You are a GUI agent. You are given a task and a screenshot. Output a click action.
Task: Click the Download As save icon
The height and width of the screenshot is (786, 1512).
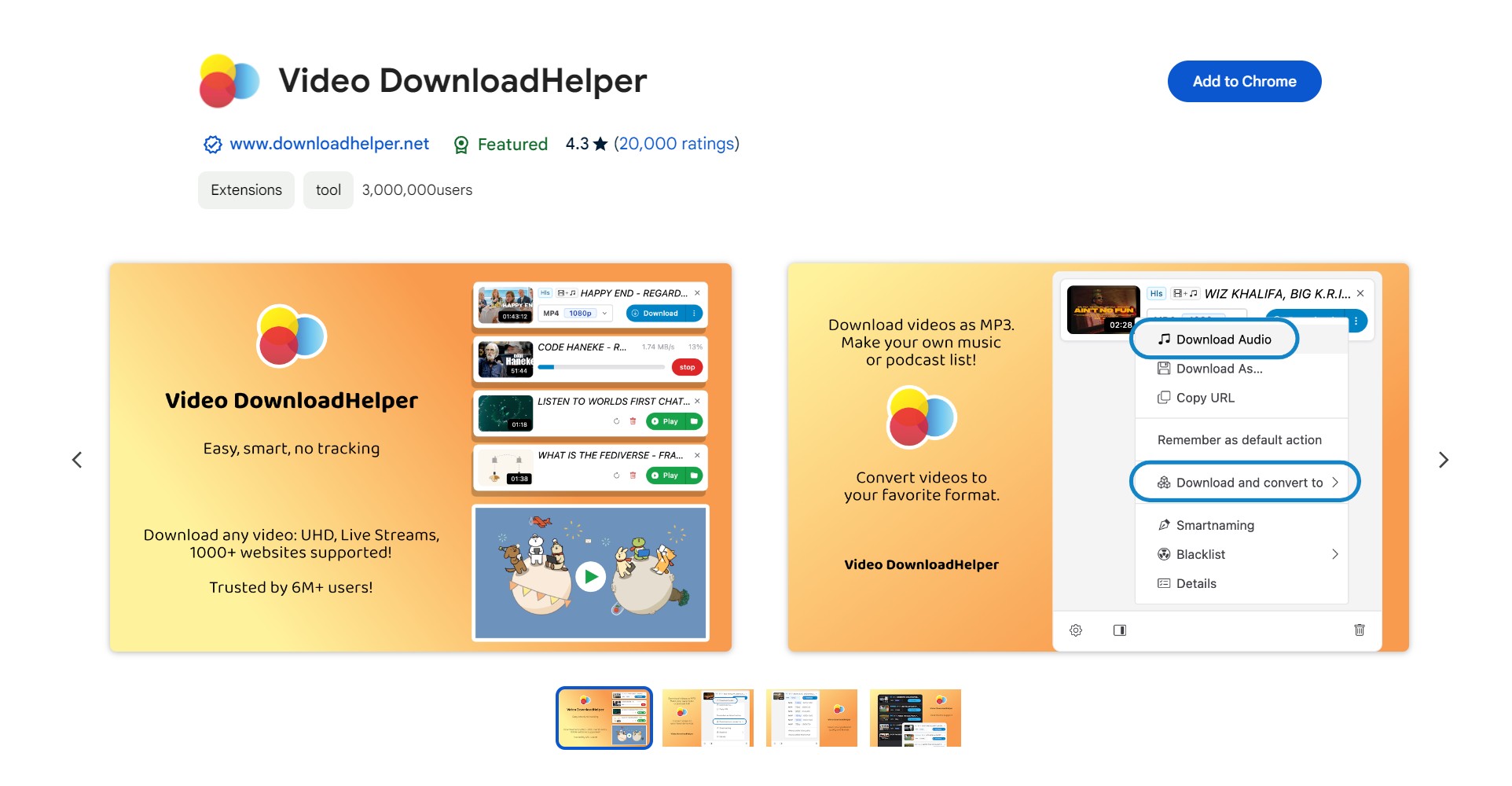point(1164,369)
